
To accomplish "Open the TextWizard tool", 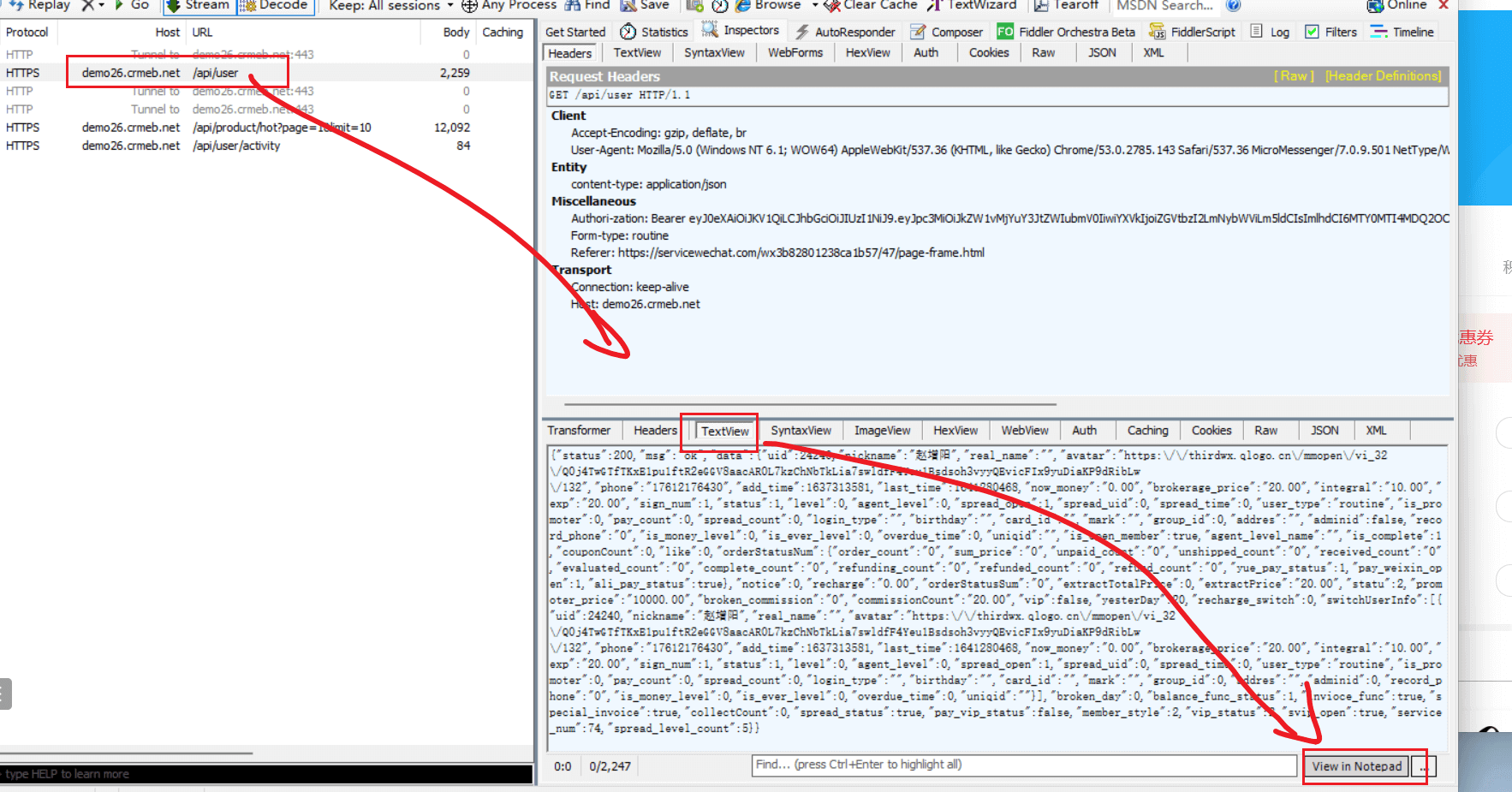I will [972, 5].
